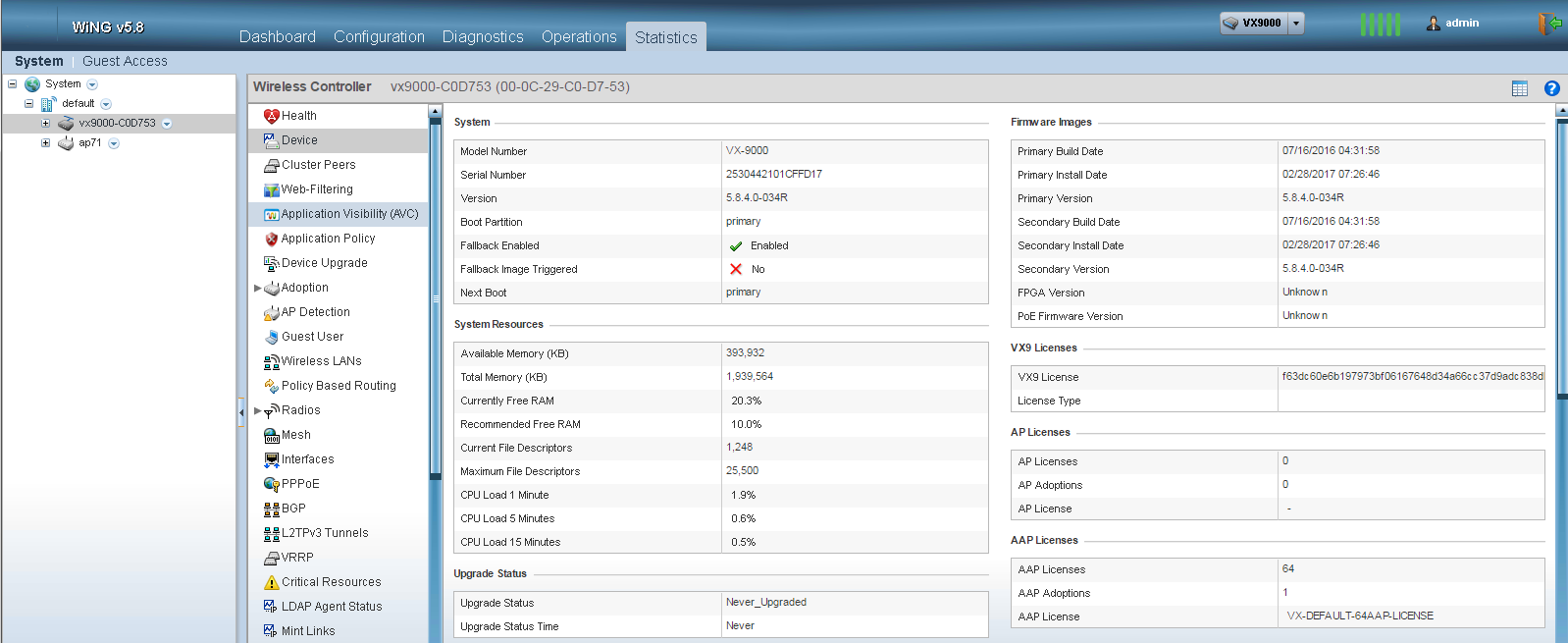The height and width of the screenshot is (643, 1568).
Task: Select Device in the sidebar menu
Action: click(x=339, y=140)
